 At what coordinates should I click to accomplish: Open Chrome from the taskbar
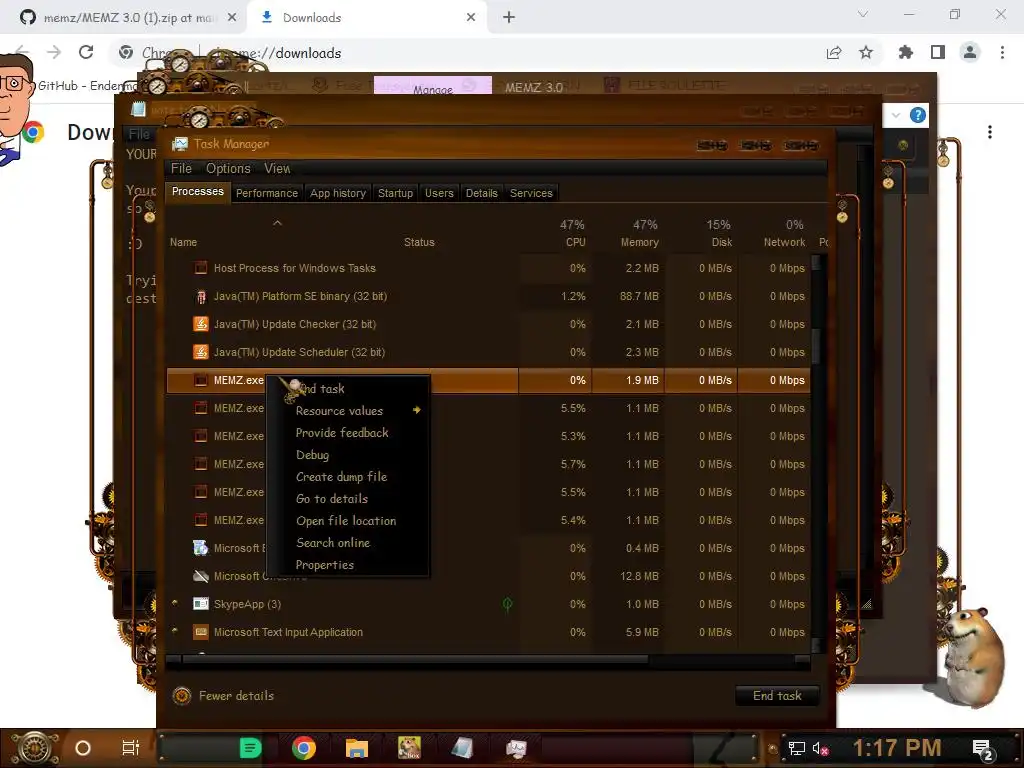[x=304, y=748]
